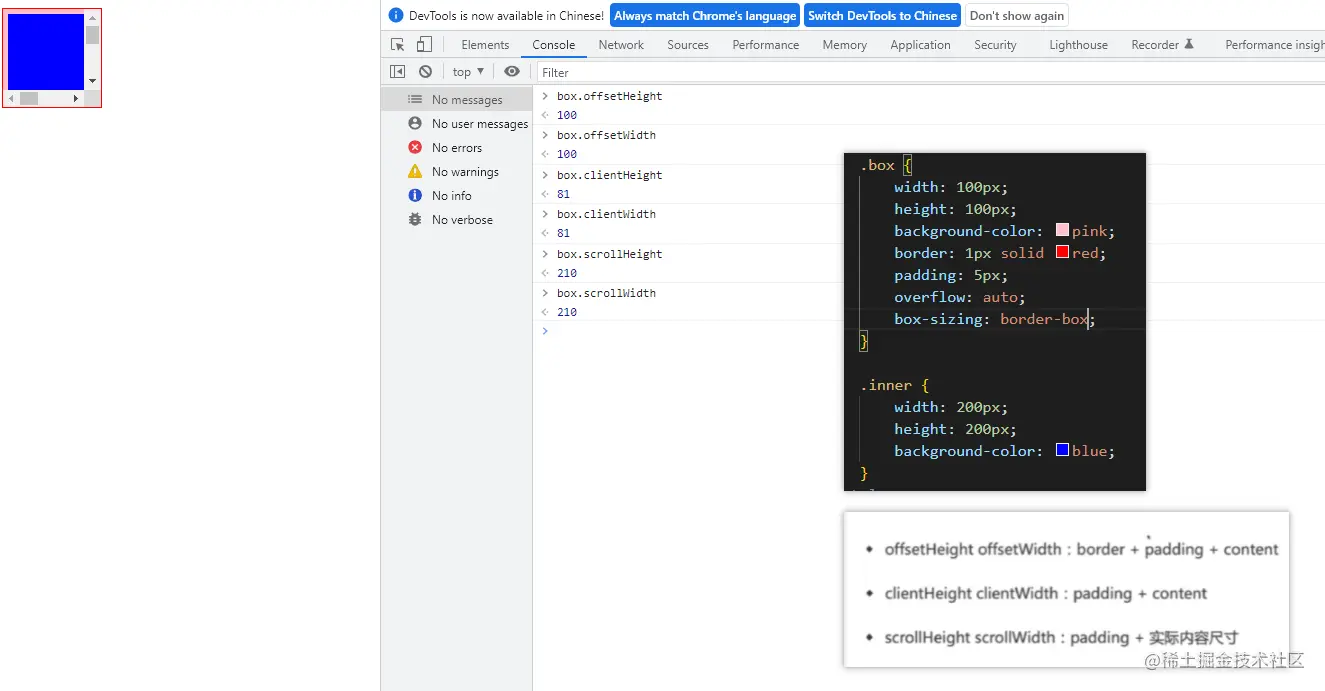Switch to the Elements tab
The width and height of the screenshot is (1325, 691).
coord(485,45)
